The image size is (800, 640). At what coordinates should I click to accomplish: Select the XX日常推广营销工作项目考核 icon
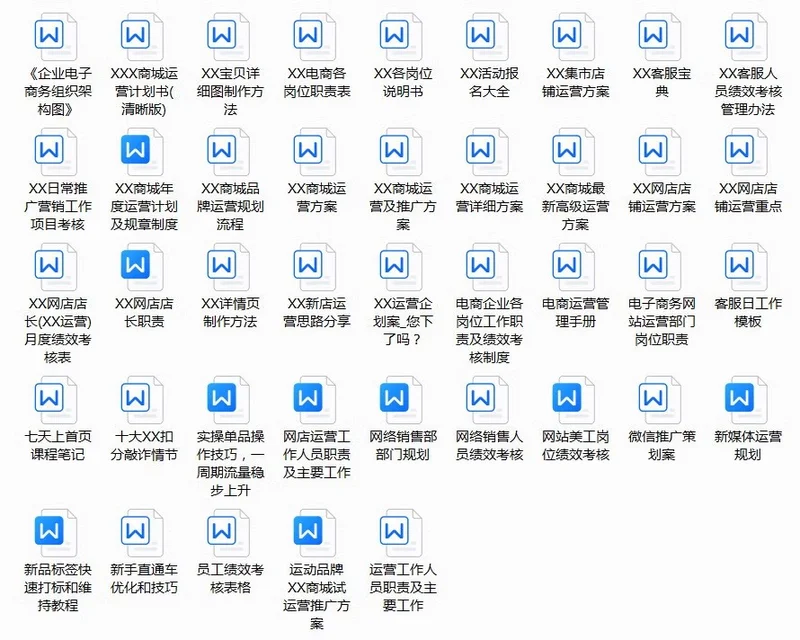(56, 152)
